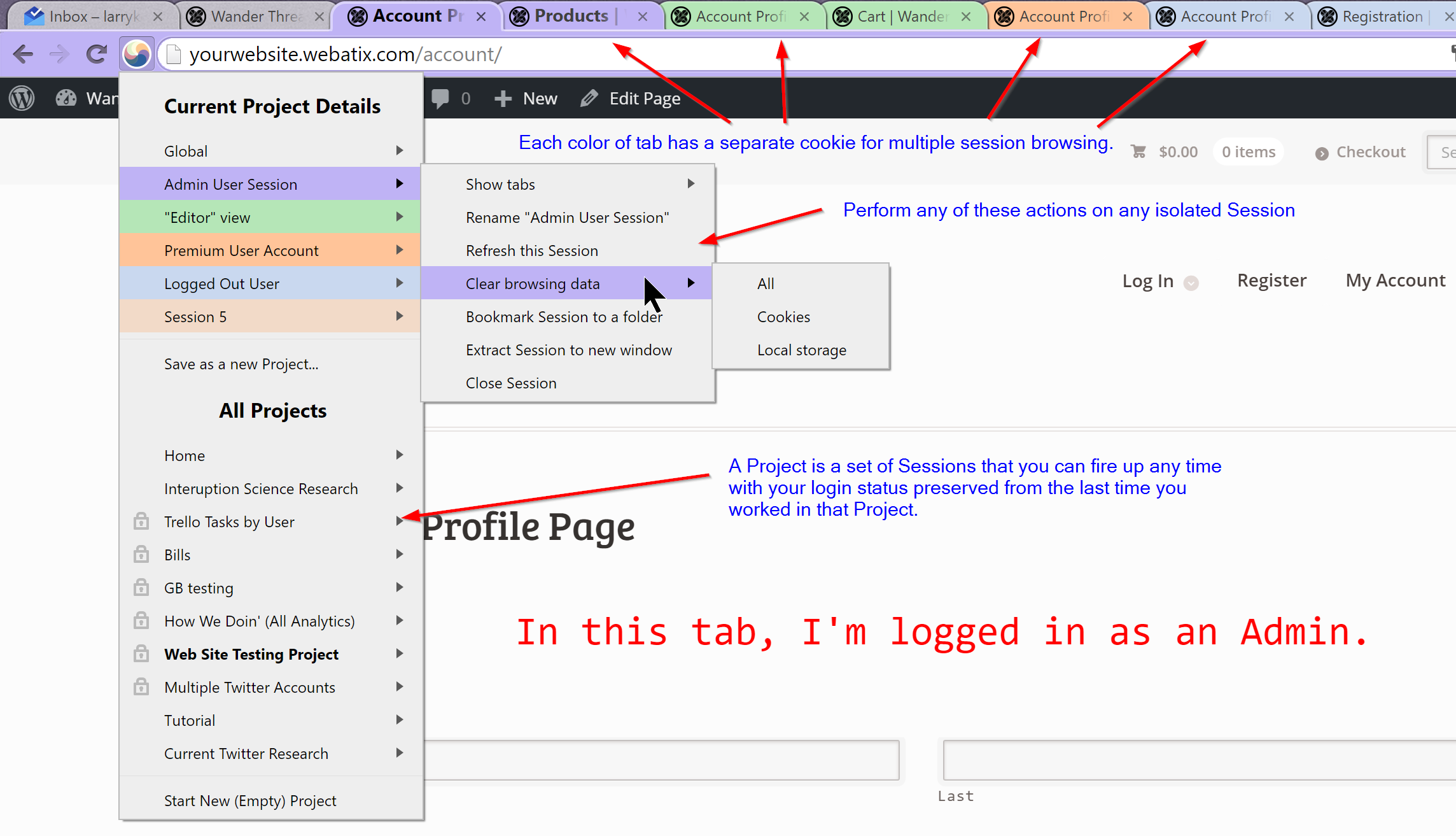Open the Log In dropdown arrow
Image resolution: width=1456 pixels, height=836 pixels.
coord(1191,283)
